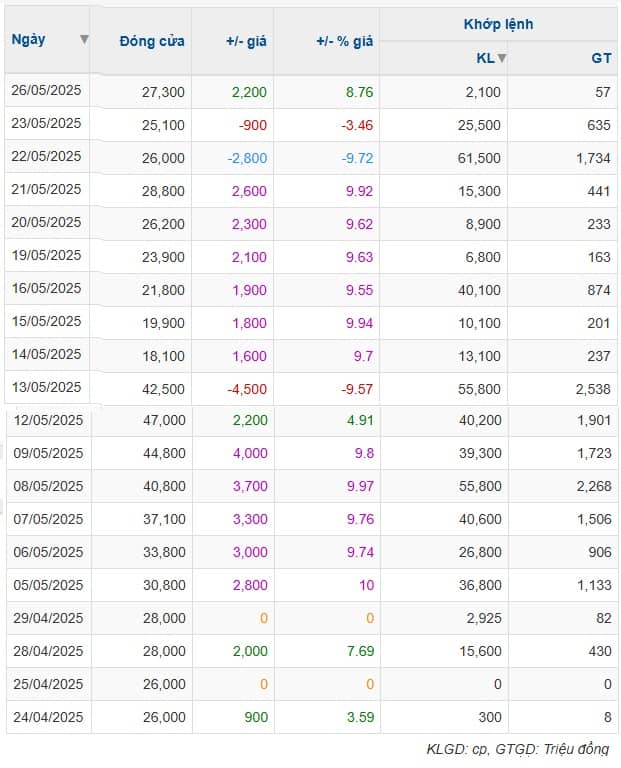Click the 2,538 GT value cell
Image resolution: width=621 pixels, height=768 pixels.
pos(592,388)
